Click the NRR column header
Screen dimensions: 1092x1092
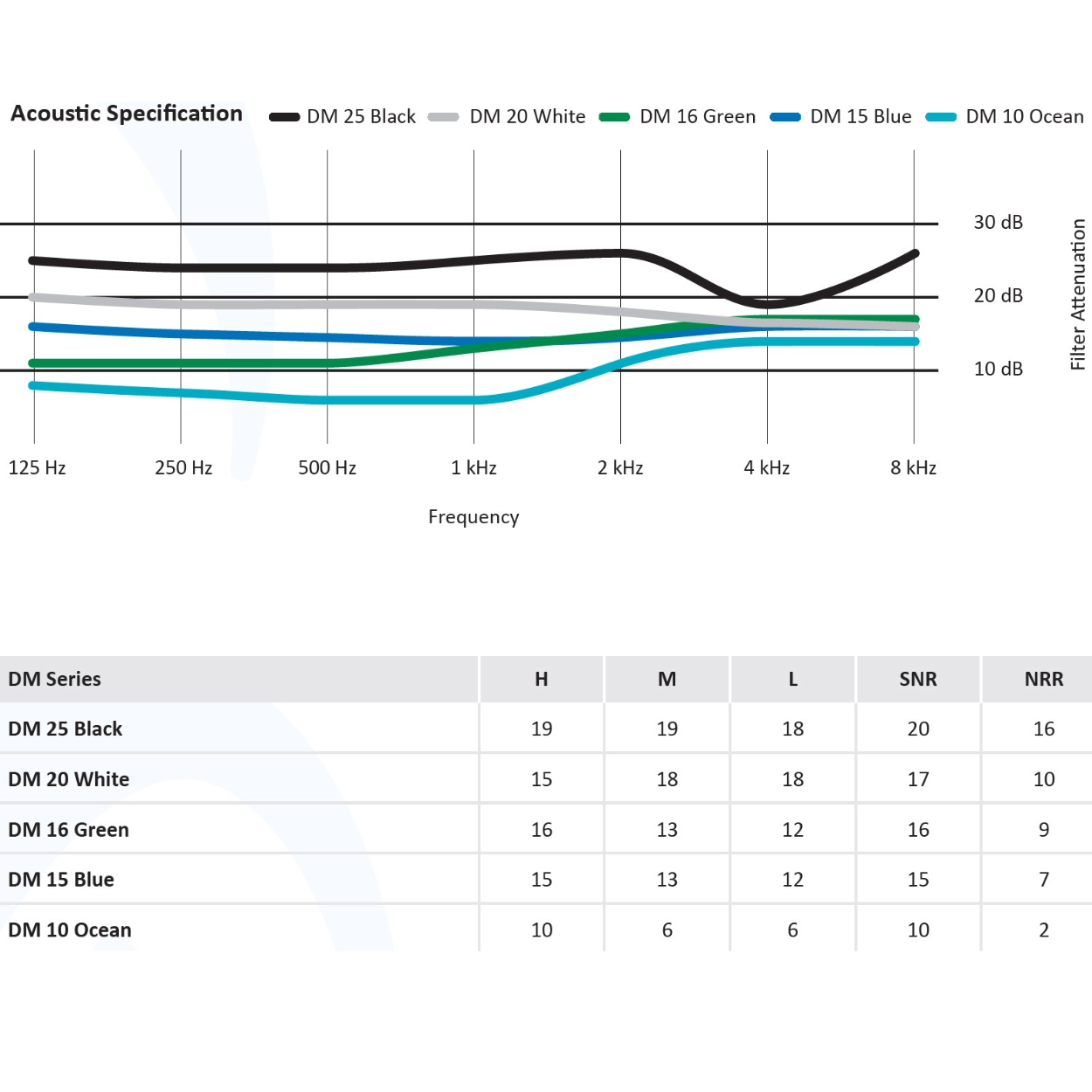[1044, 680]
